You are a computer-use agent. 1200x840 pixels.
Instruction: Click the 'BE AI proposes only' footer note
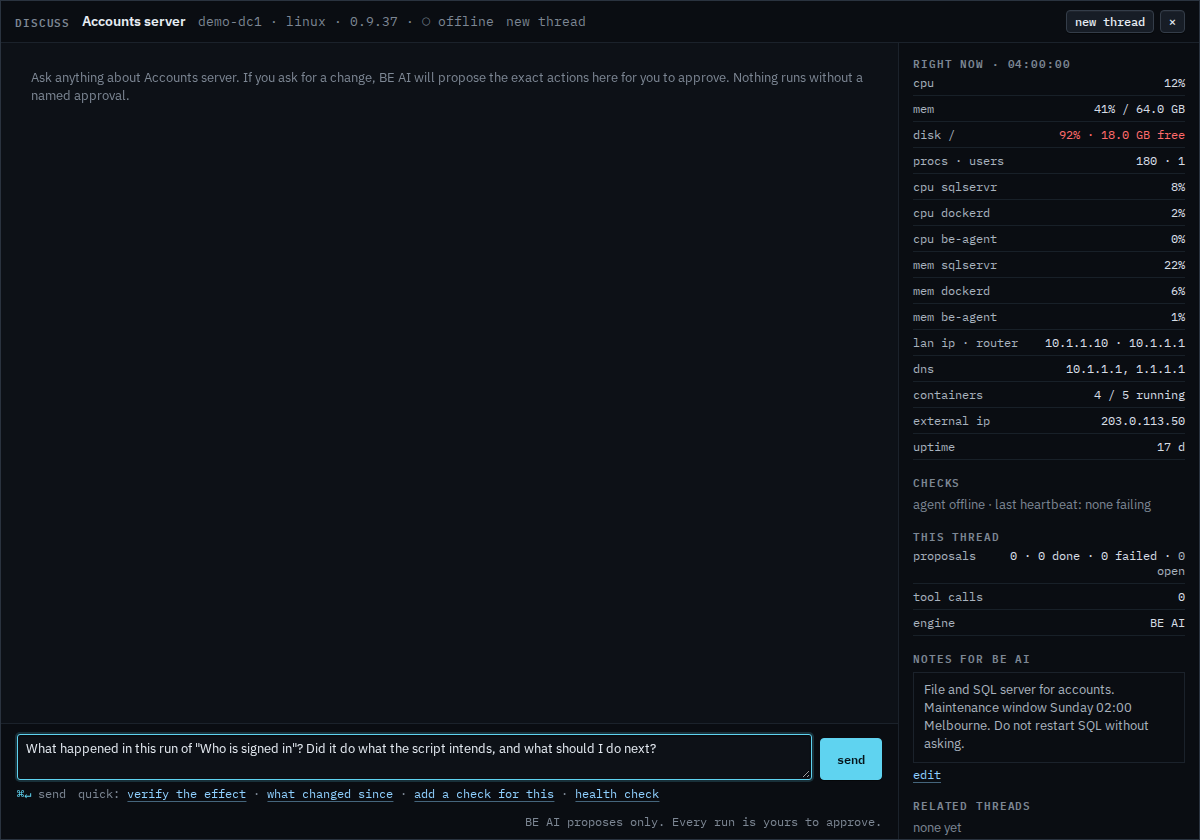[703, 822]
